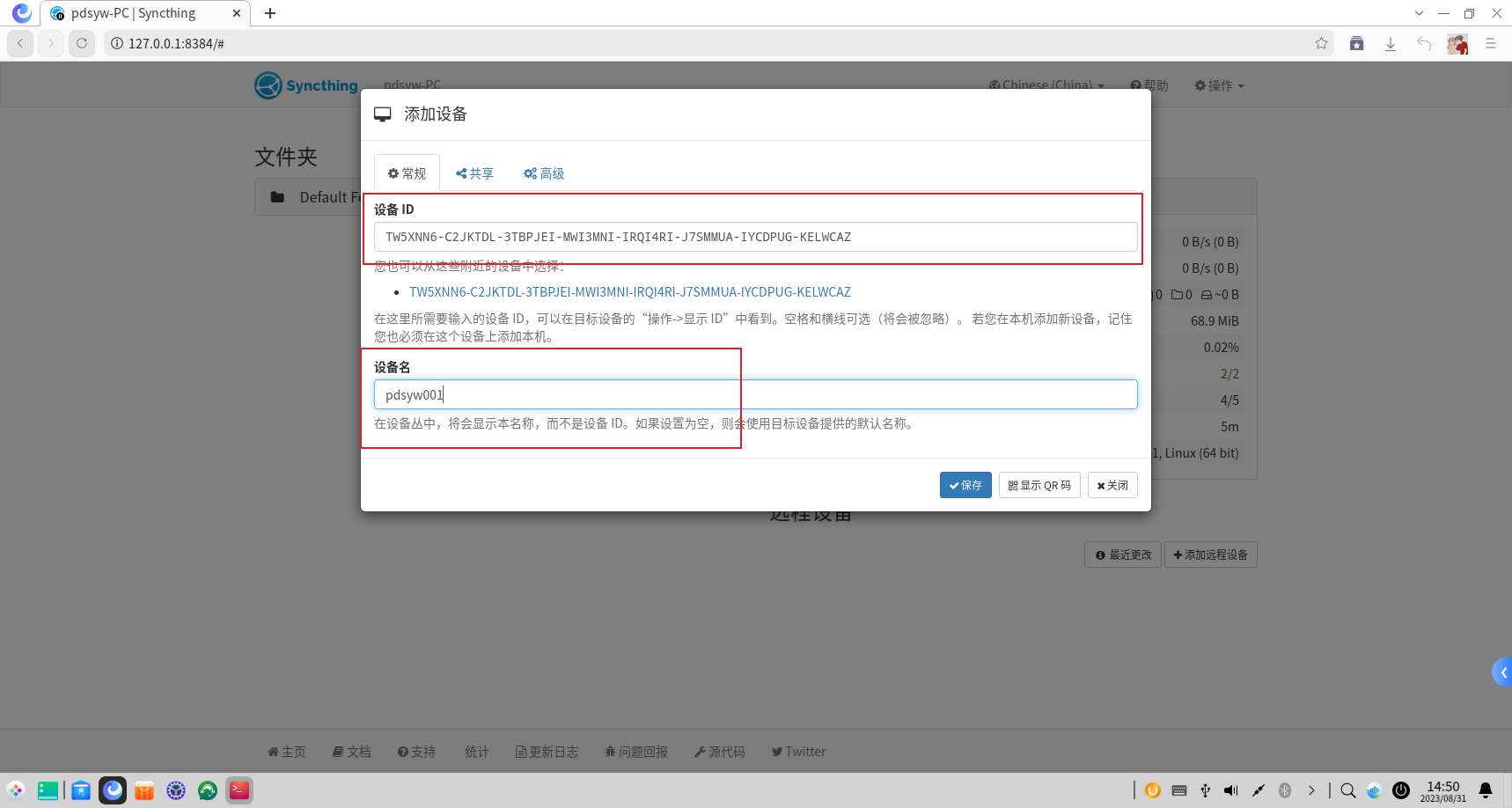Open the on-screen keyboard tray icon

[x=1179, y=790]
